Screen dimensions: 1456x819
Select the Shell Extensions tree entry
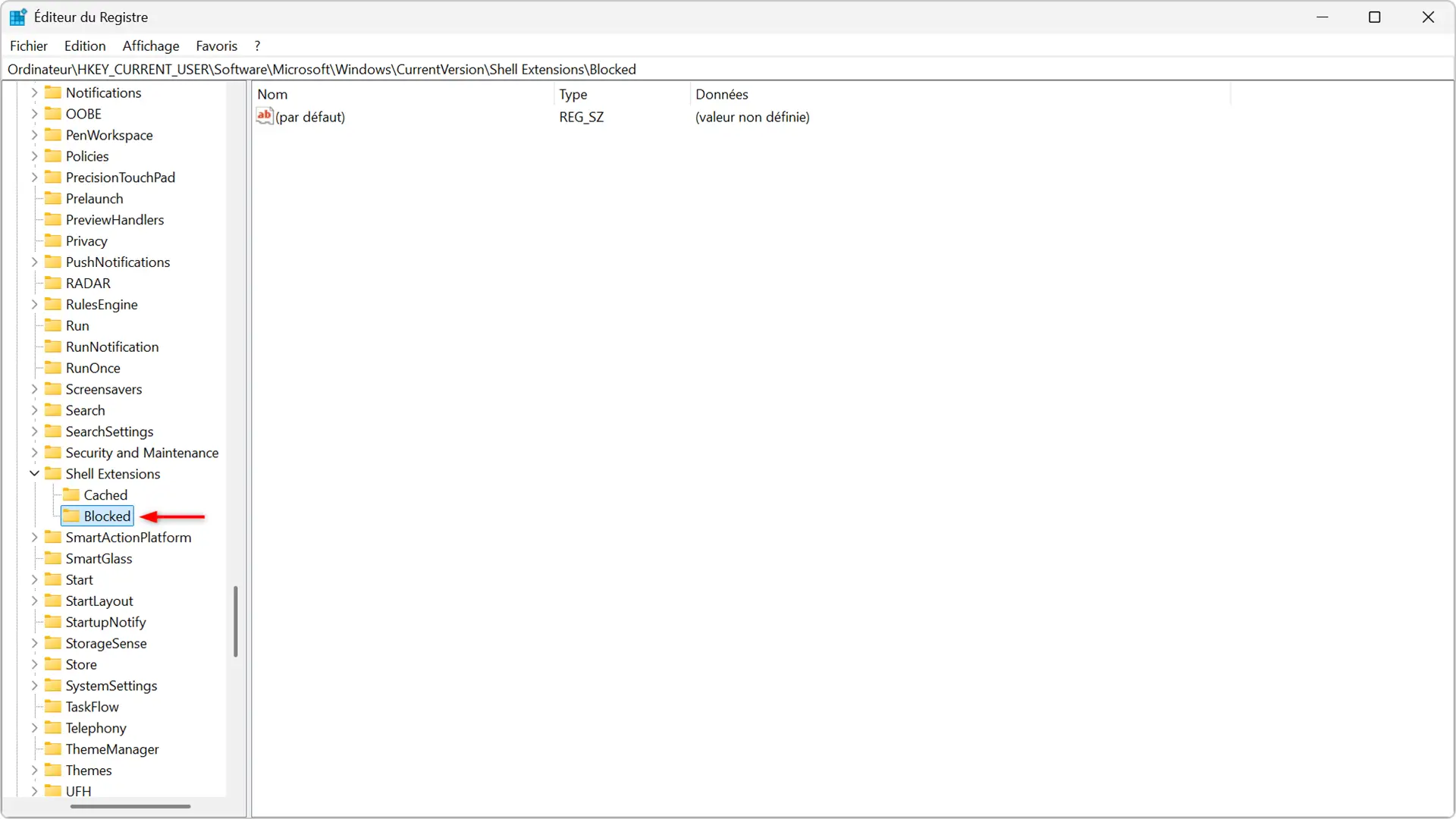coord(113,474)
